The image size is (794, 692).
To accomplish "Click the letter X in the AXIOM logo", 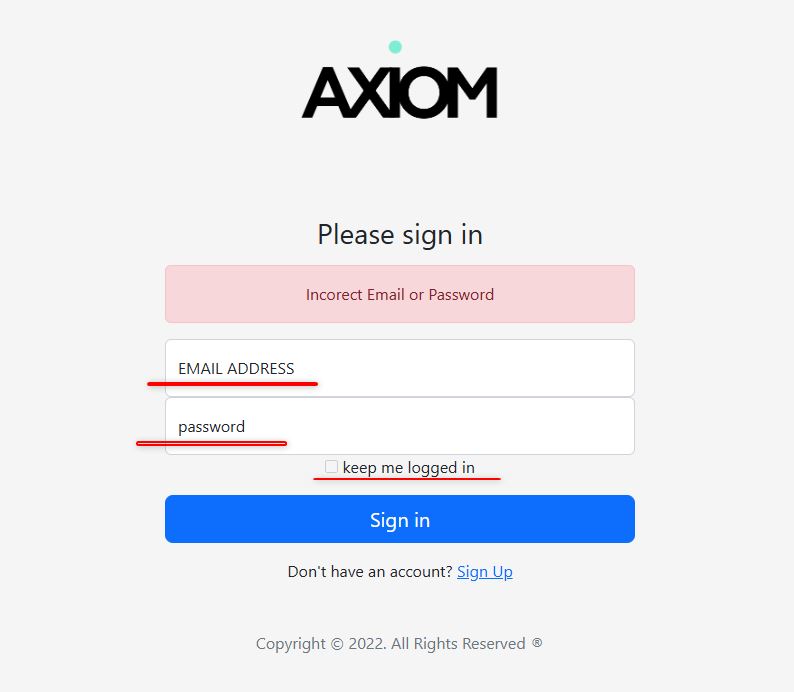I will point(369,93).
